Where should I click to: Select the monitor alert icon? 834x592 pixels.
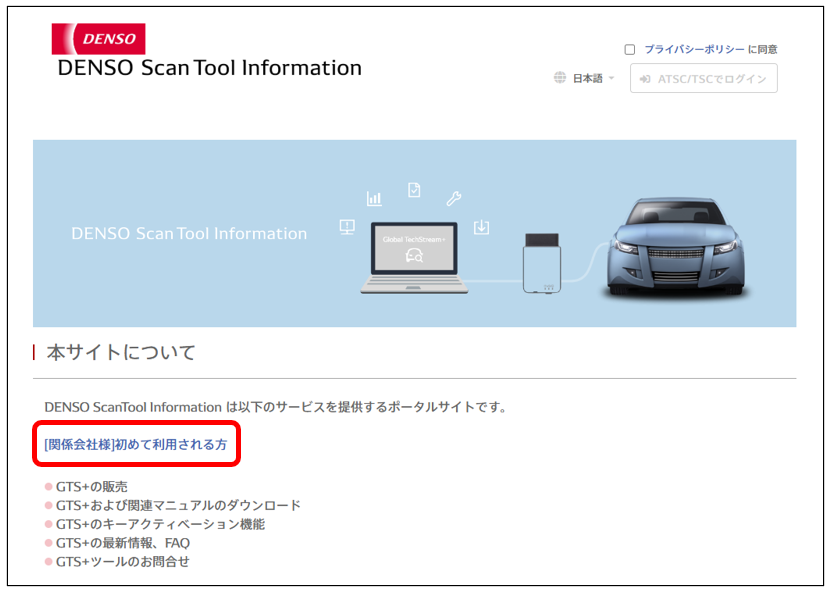point(347,226)
